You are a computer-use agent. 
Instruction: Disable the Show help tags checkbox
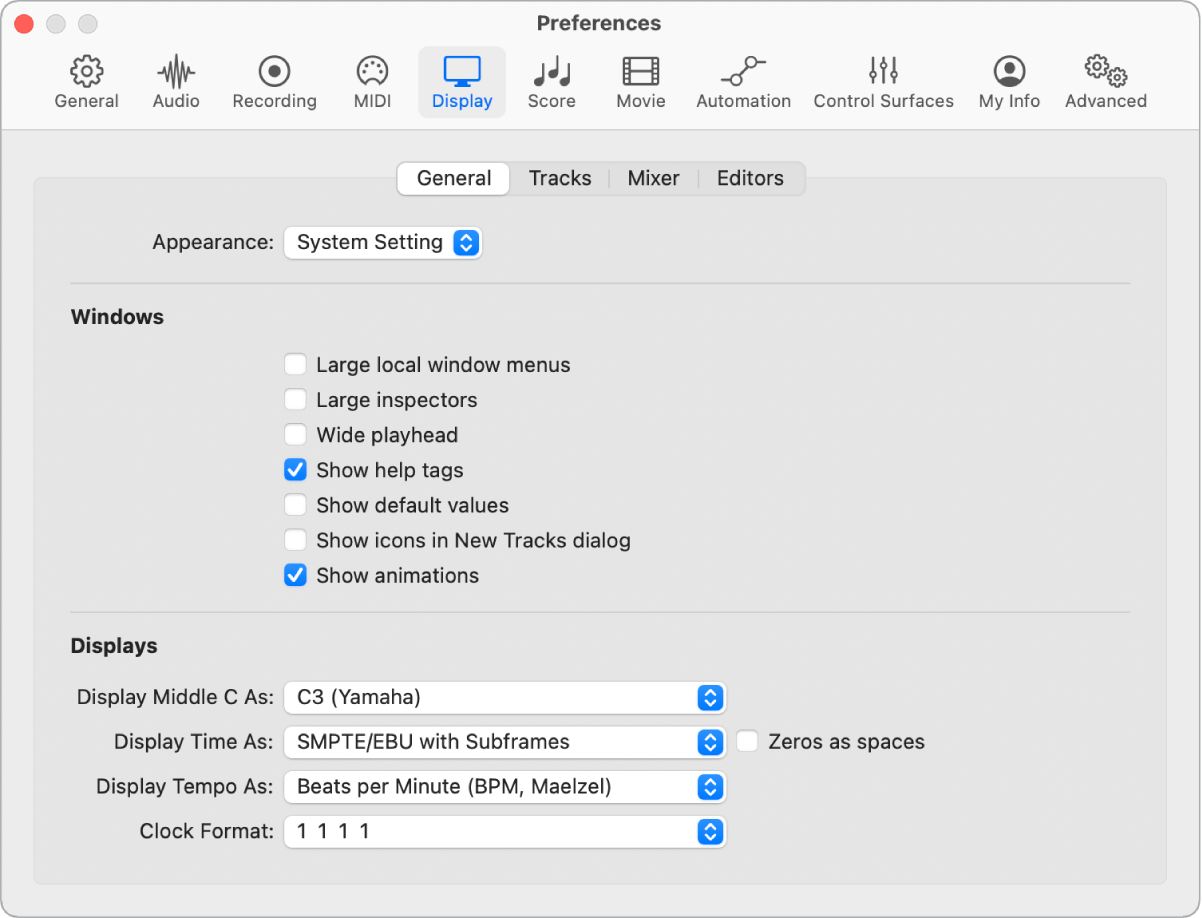295,470
